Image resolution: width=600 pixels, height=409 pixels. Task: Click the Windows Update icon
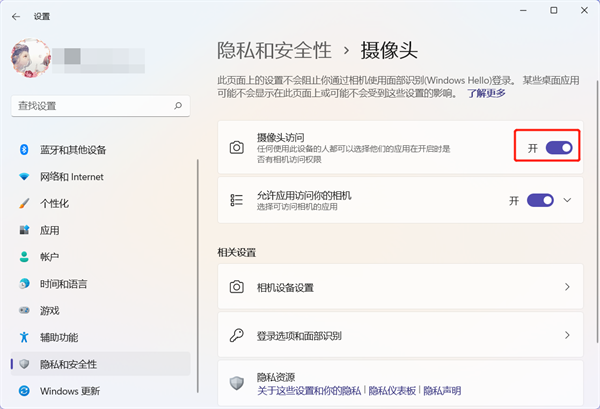click(24, 390)
